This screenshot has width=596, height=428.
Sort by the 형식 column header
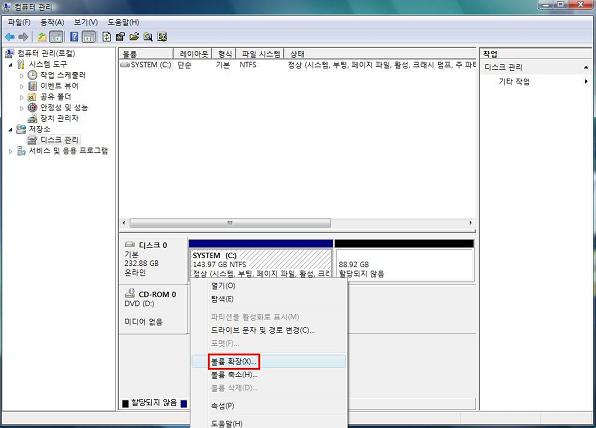[224, 54]
